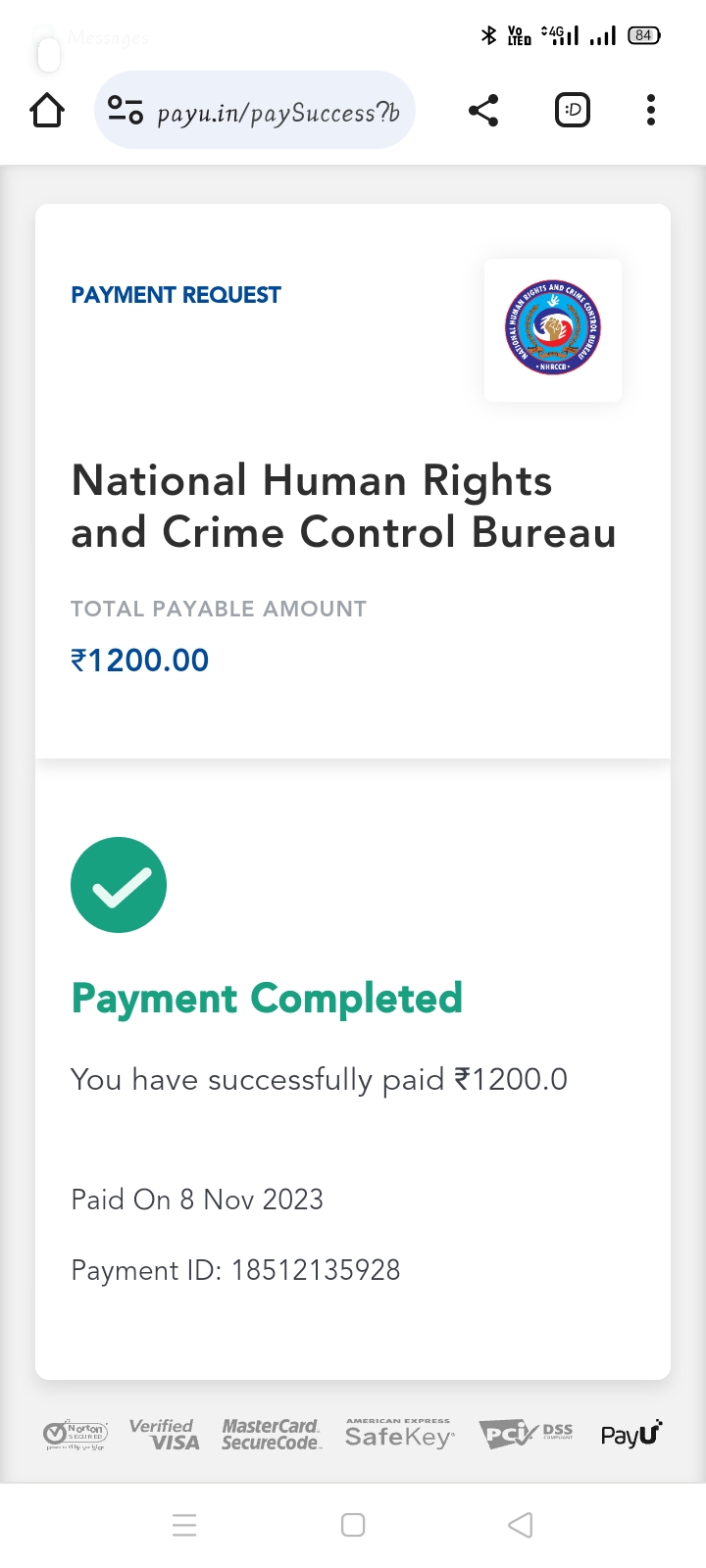706x1568 pixels.
Task: Click the payu.in URL address bar
Action: pos(277,113)
